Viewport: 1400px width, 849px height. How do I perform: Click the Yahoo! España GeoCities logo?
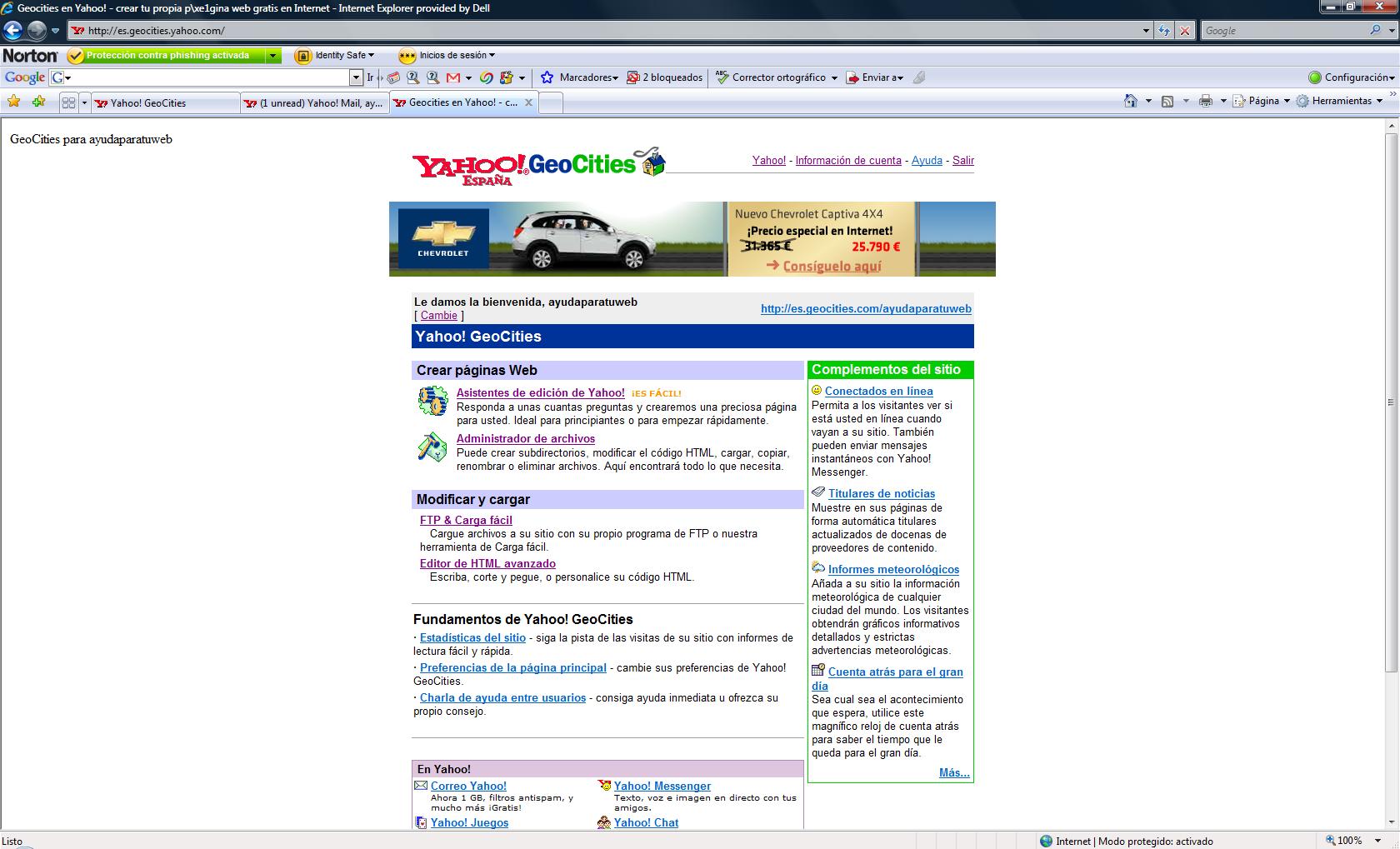pos(538,167)
